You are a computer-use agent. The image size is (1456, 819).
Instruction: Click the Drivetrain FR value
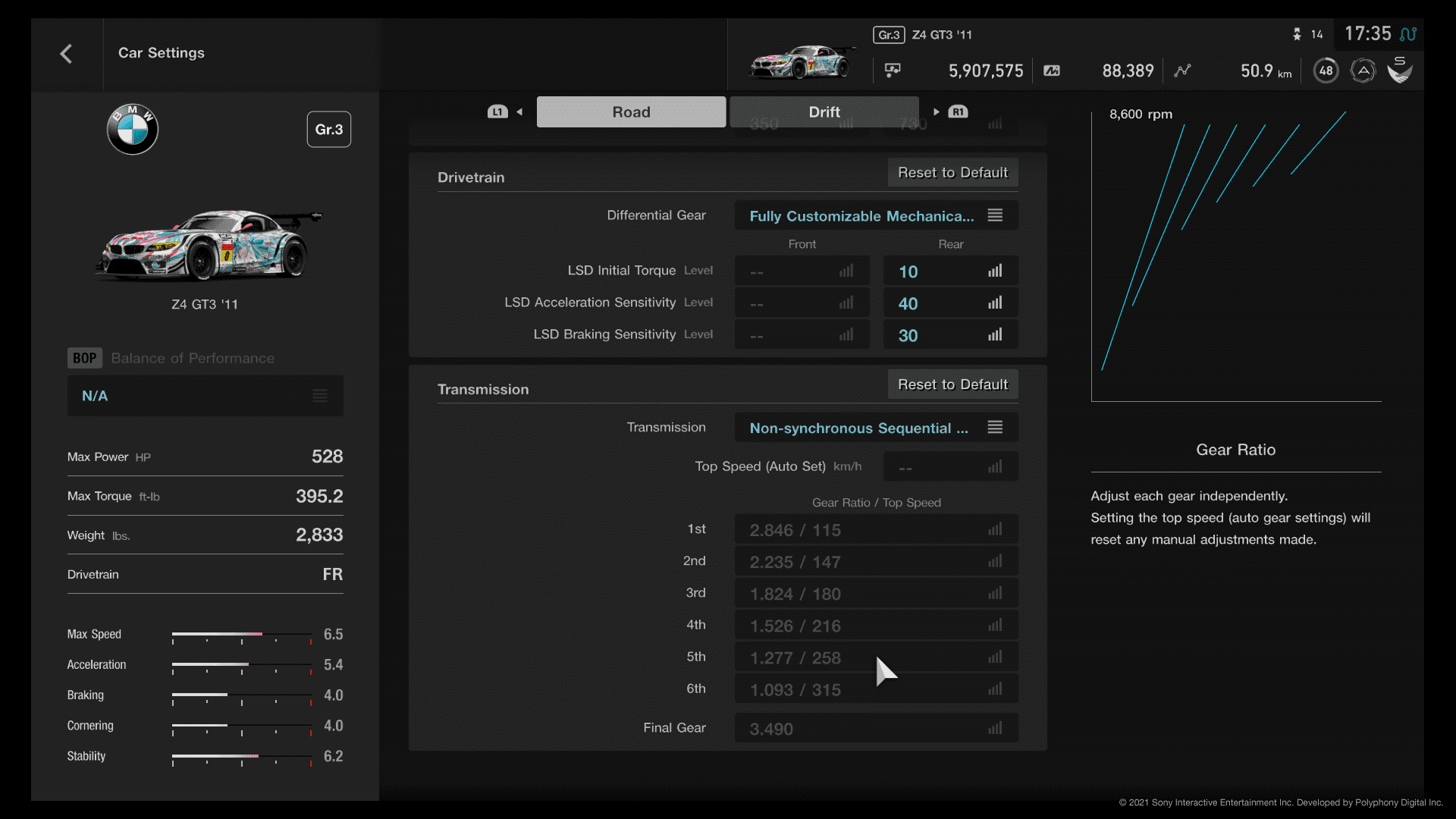point(332,574)
